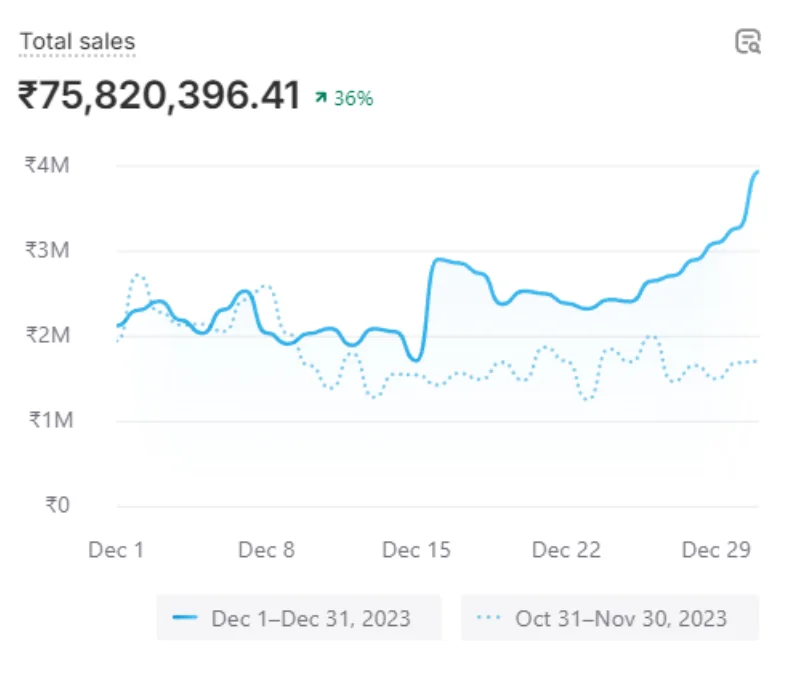796x674 pixels.
Task: Click the ₹0 y-axis label
Action: pos(57,505)
